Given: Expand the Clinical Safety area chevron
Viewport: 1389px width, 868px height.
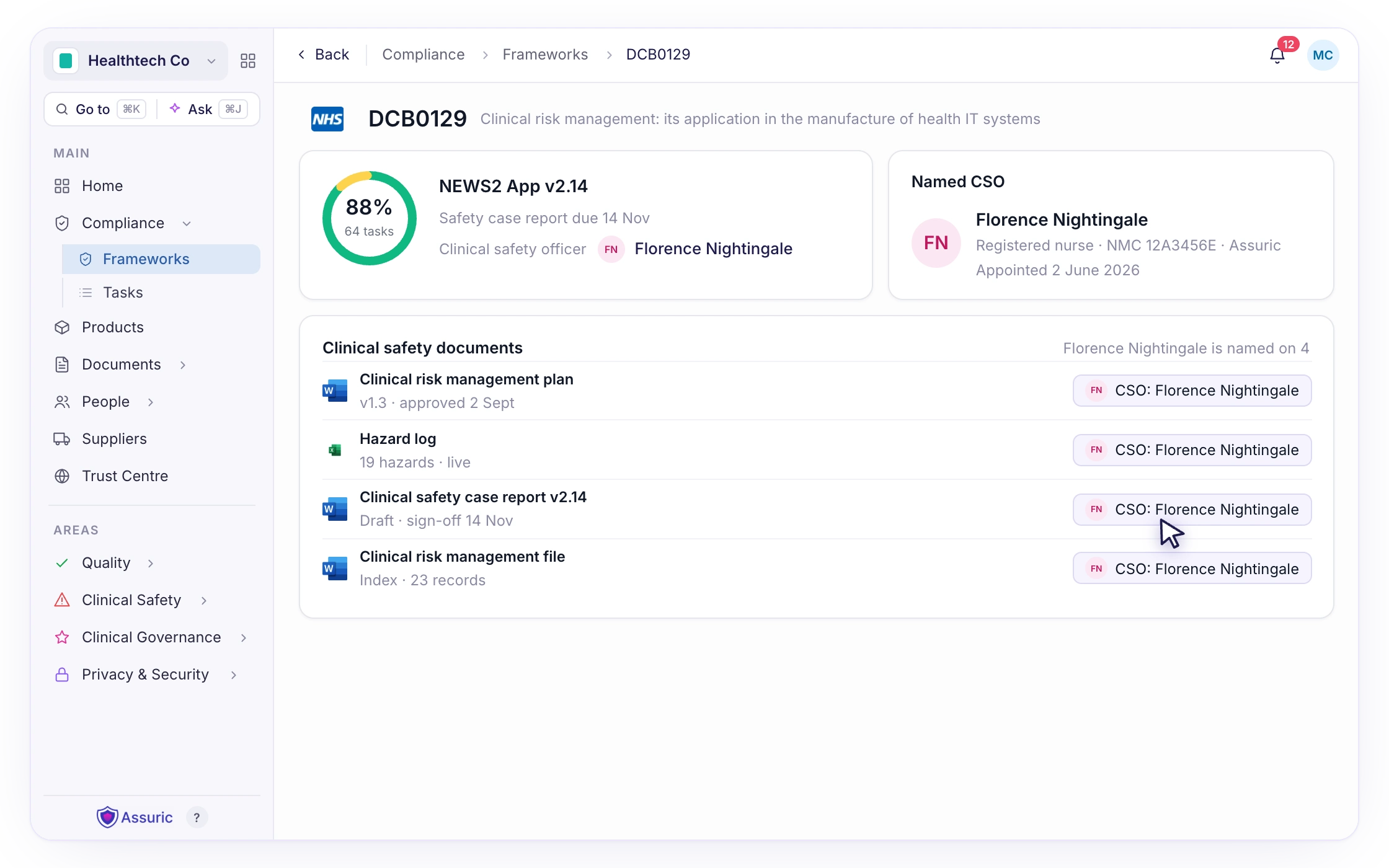Looking at the screenshot, I should (204, 600).
